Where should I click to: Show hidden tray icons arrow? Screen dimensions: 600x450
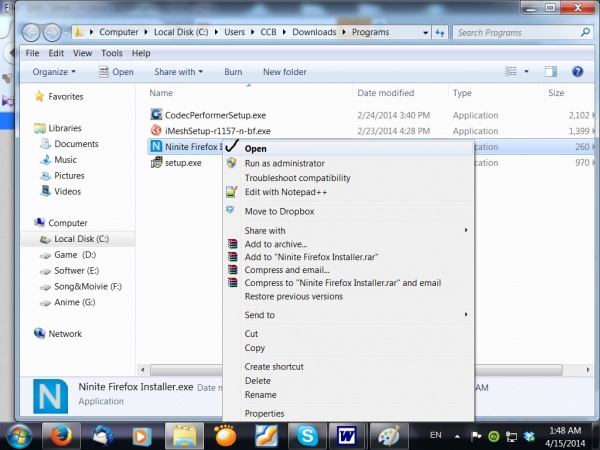[457, 436]
